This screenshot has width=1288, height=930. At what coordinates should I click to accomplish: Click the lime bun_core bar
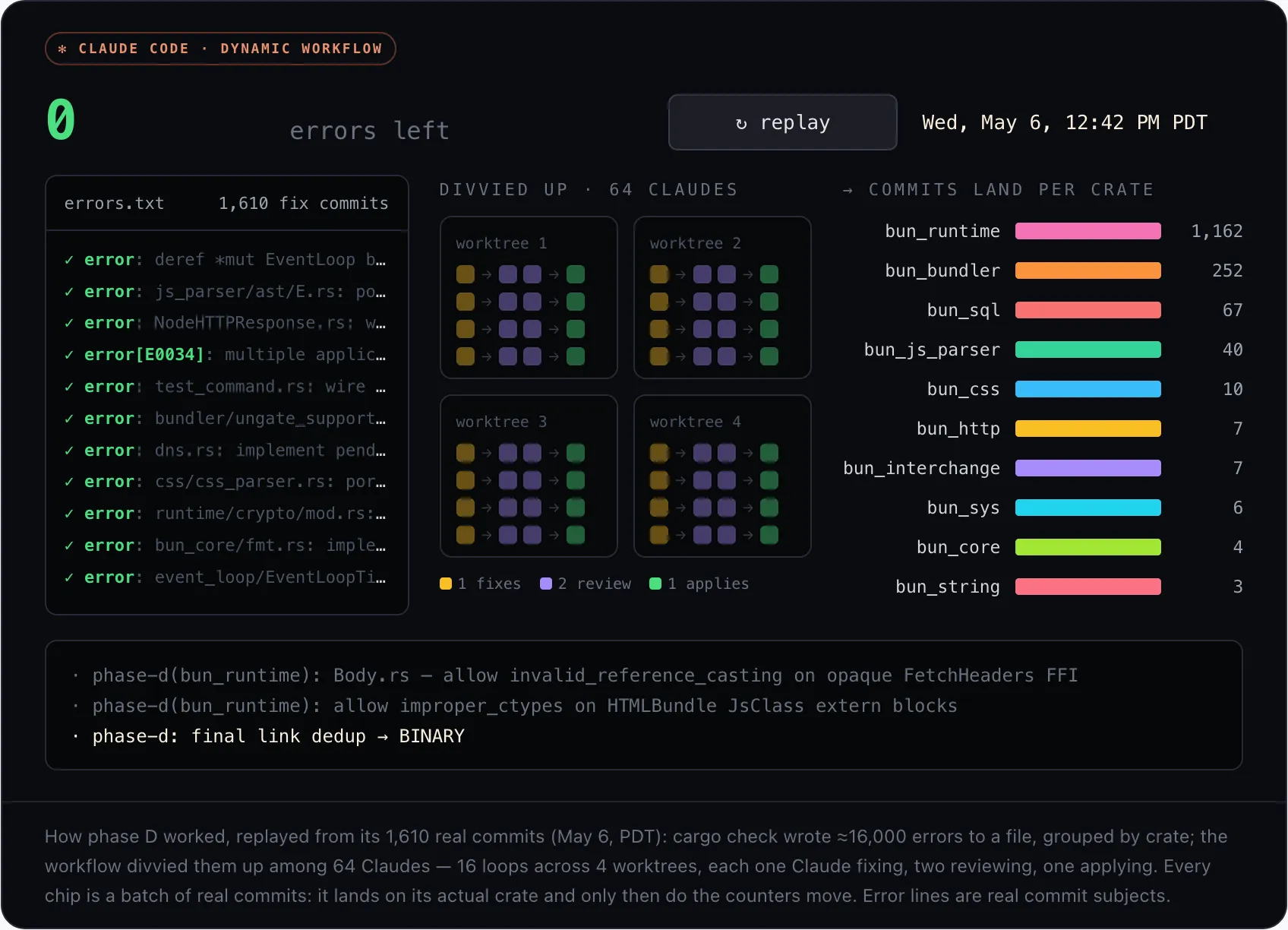[x=1088, y=547]
